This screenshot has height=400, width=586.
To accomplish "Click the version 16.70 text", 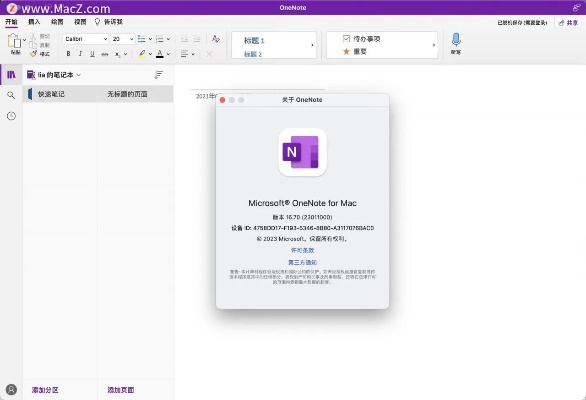I will [302, 217].
